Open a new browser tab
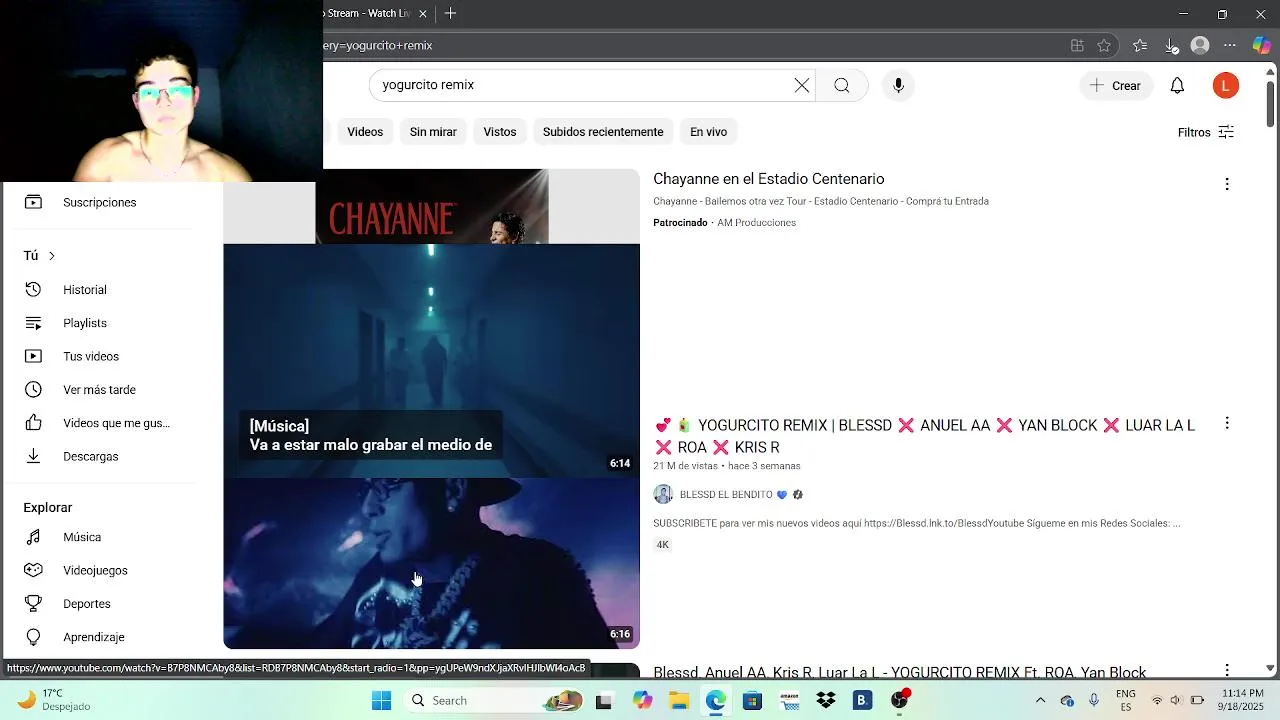This screenshot has width=1280, height=720. pos(451,14)
